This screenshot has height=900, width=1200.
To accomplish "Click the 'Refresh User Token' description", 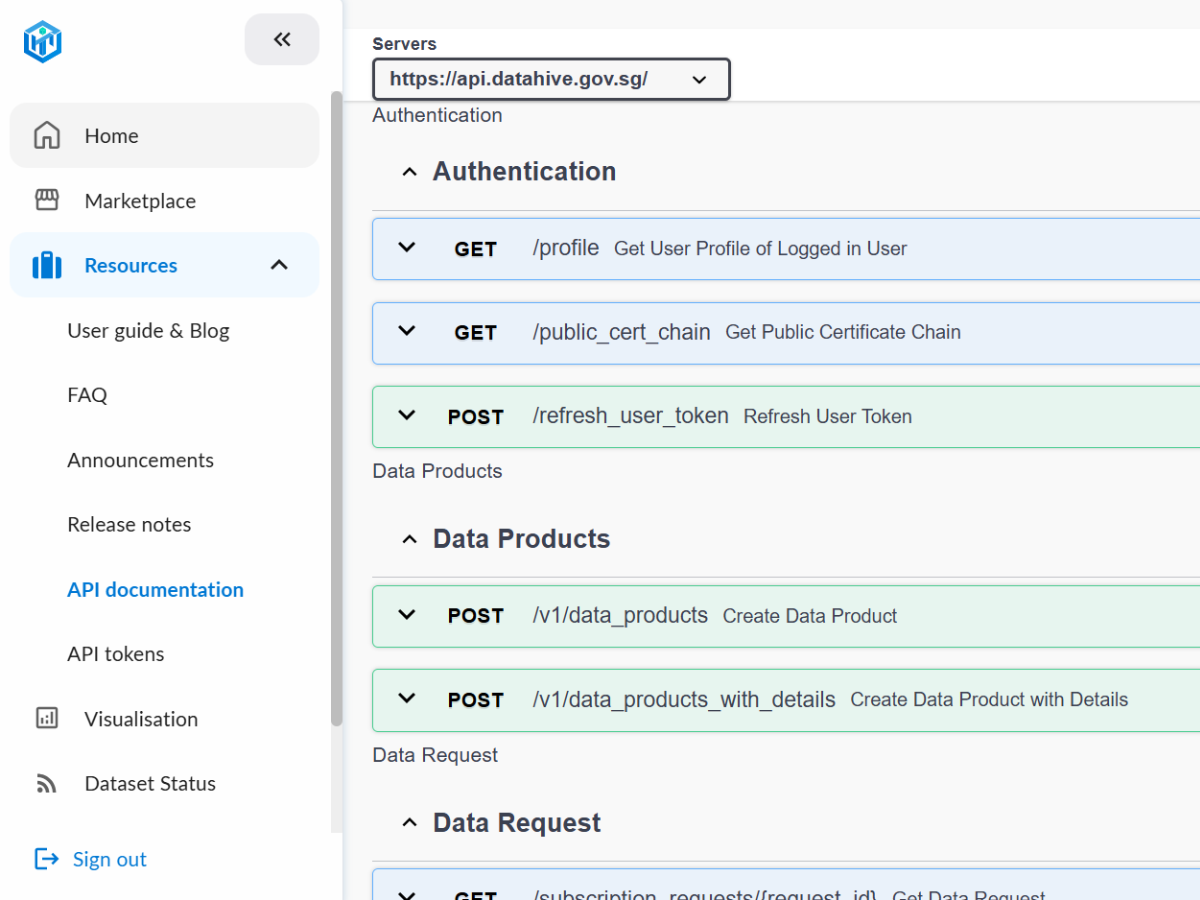I will 828,416.
